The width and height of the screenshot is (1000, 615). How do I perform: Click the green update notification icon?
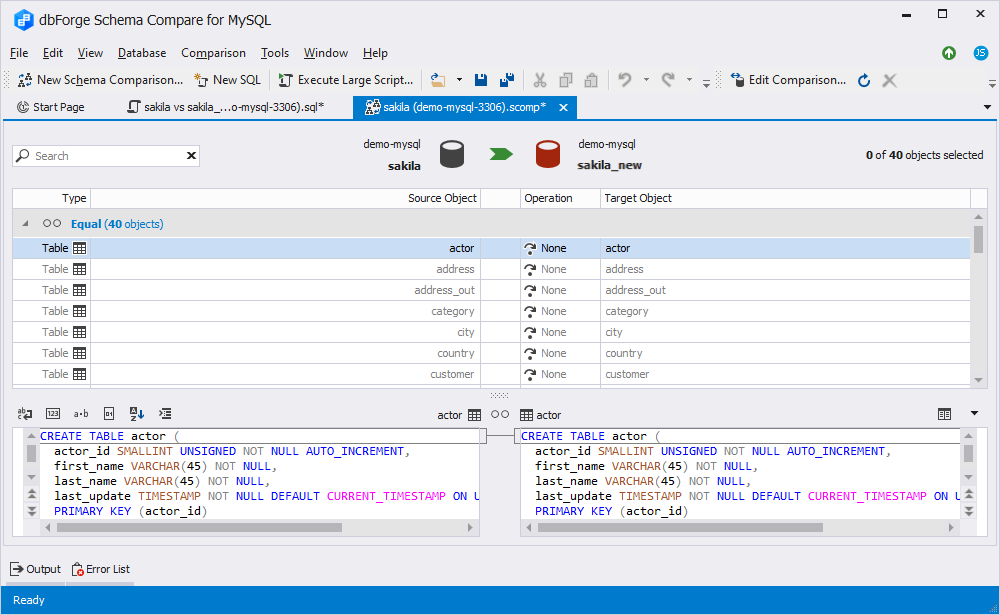coord(949,53)
